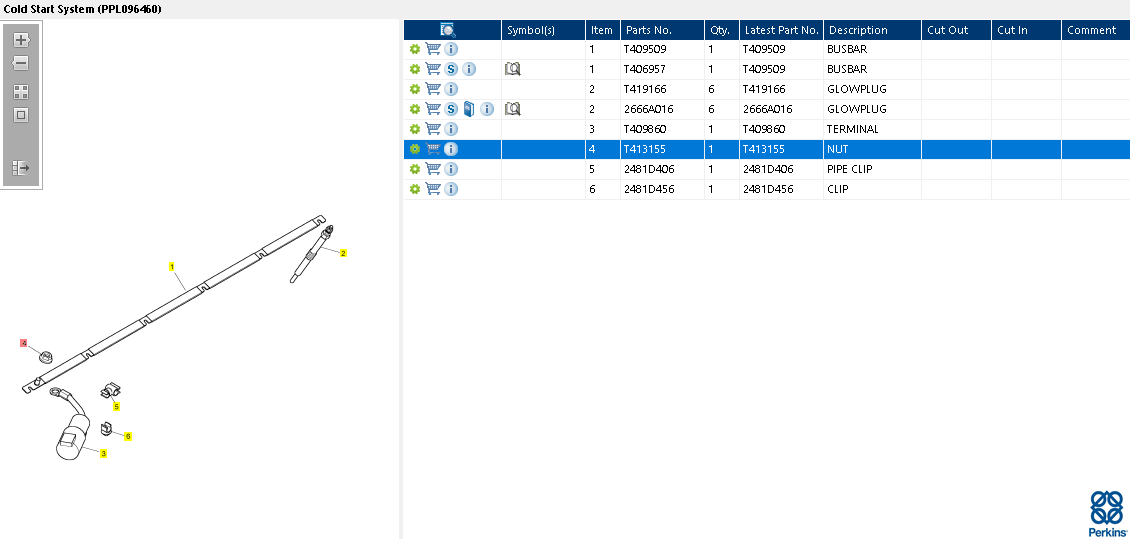The width and height of the screenshot is (1130, 539).
Task: Open info icon for T413155 NUT
Action: pos(451,149)
